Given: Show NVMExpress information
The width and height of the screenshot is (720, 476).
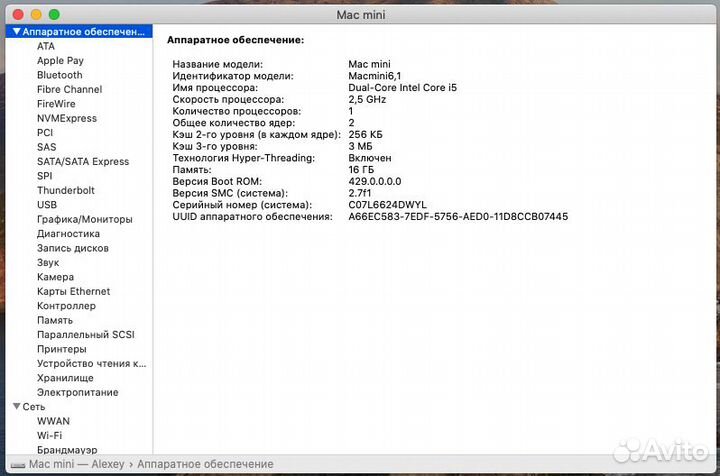Looking at the screenshot, I should tap(67, 118).
